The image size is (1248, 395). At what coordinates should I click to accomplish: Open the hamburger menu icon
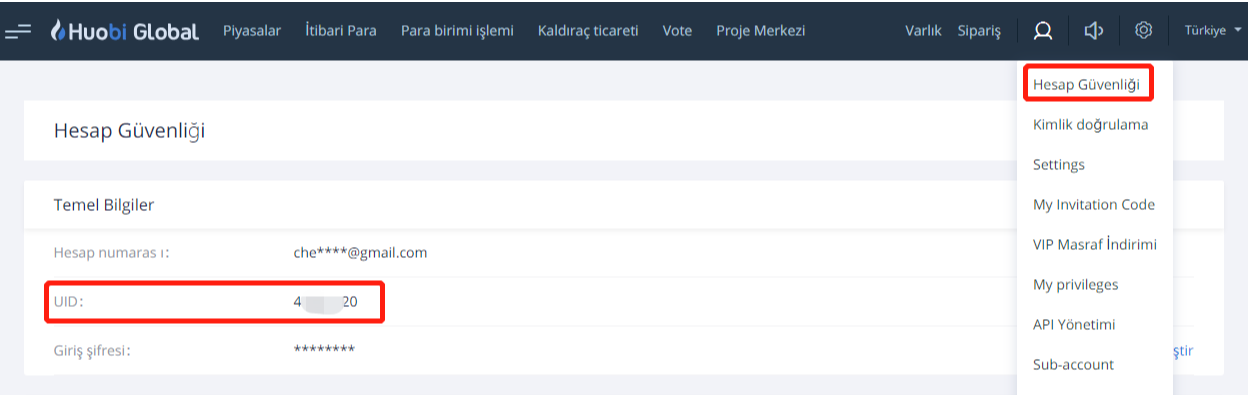pos(18,31)
